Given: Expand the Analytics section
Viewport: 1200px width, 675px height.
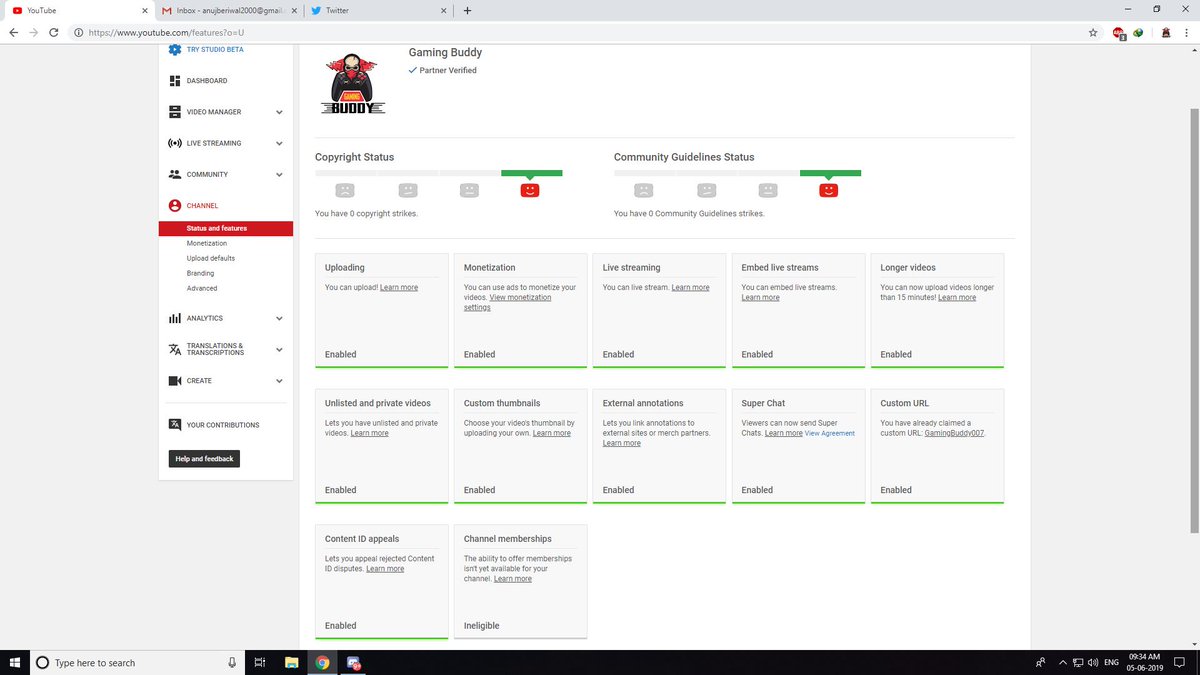Looking at the screenshot, I should tap(279, 318).
